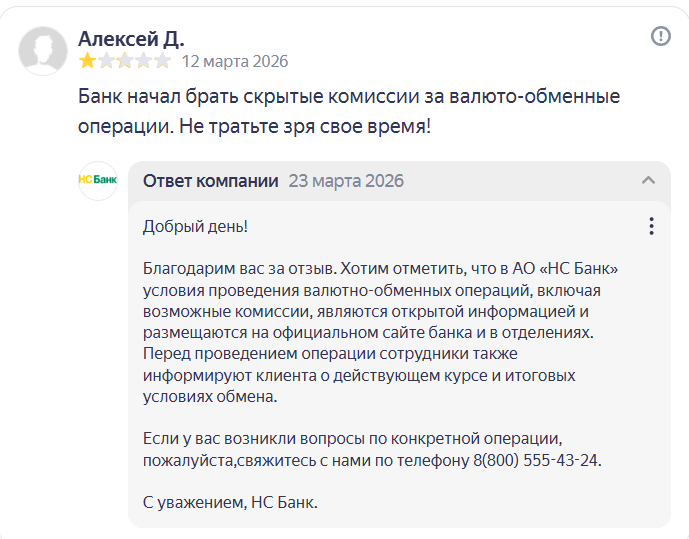
Task: Click the first filled rating star
Action: (88, 62)
